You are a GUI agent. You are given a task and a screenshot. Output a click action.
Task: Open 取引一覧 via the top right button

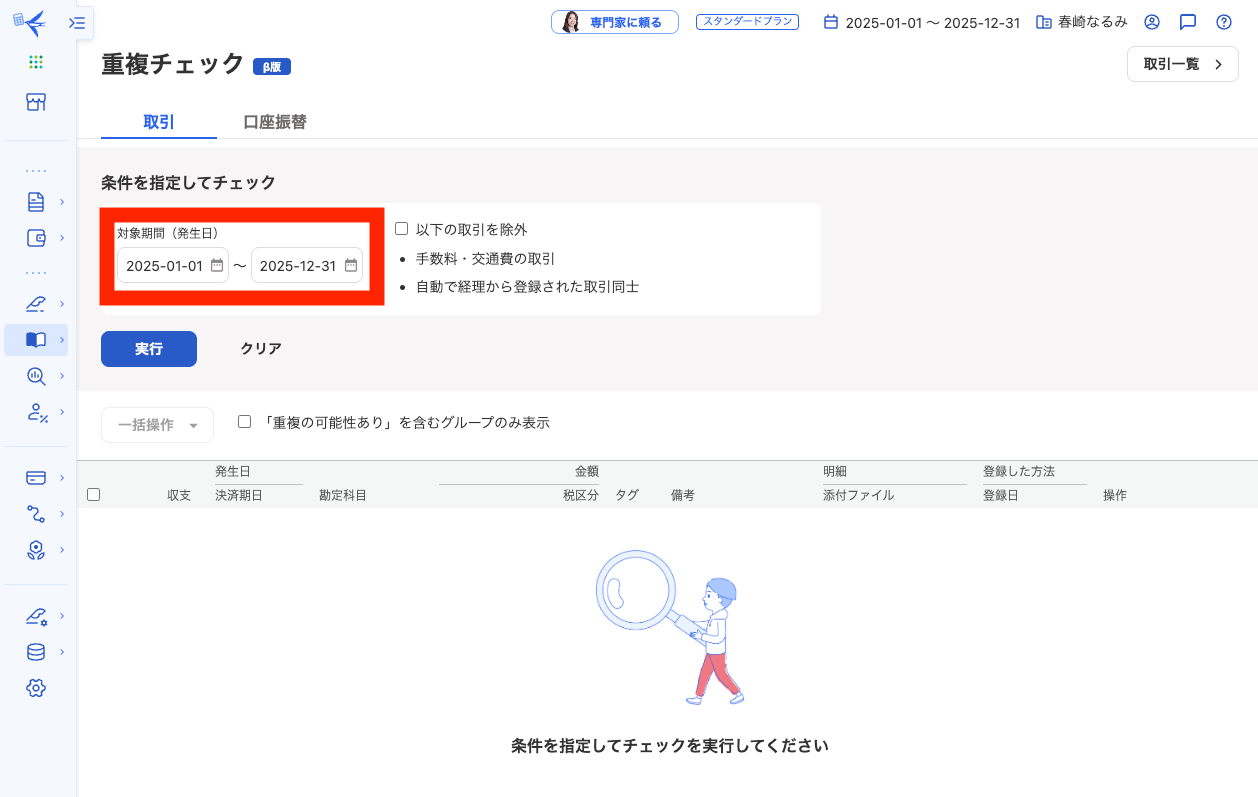pyautogui.click(x=1182, y=63)
